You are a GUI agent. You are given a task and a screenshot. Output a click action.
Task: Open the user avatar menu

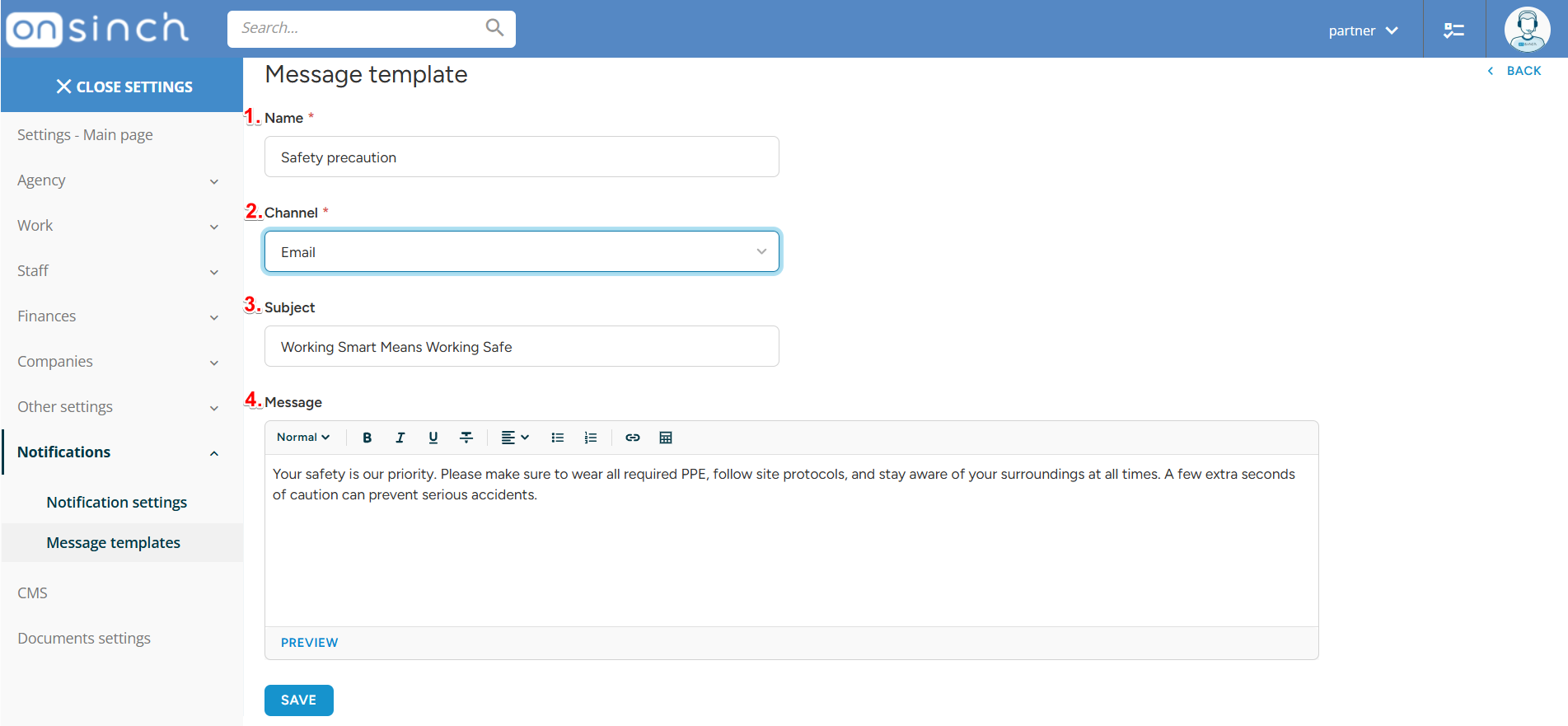pos(1527,29)
